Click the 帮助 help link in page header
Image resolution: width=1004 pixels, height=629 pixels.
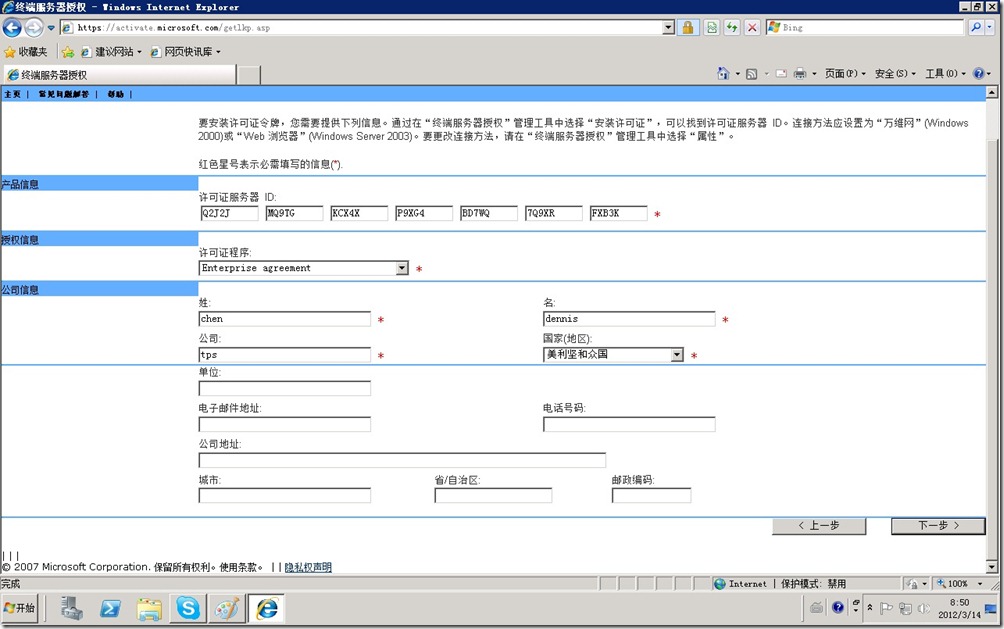[115, 94]
